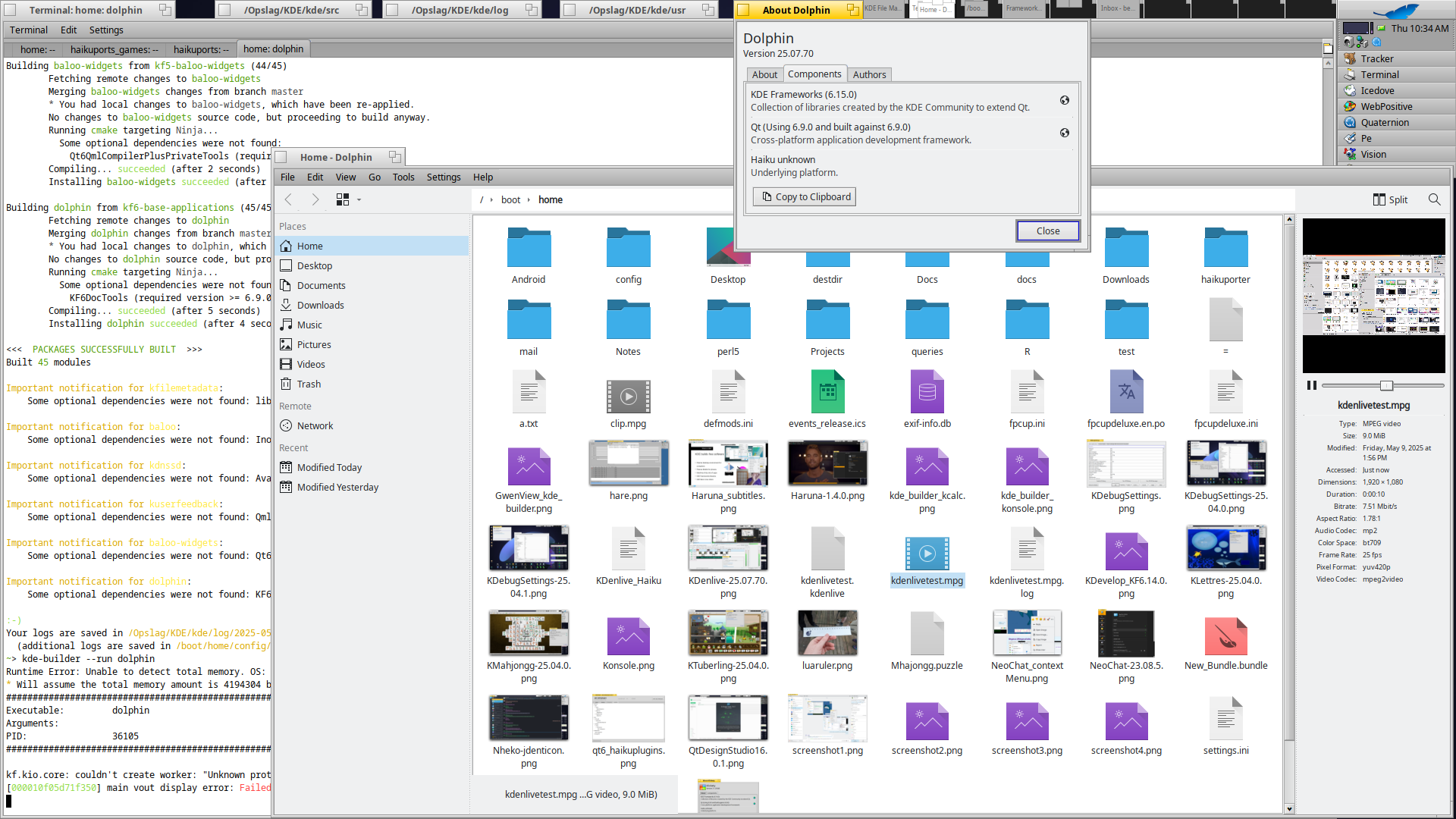Pause the video preview playback
This screenshot has width=1456, height=819.
pos(1312,385)
